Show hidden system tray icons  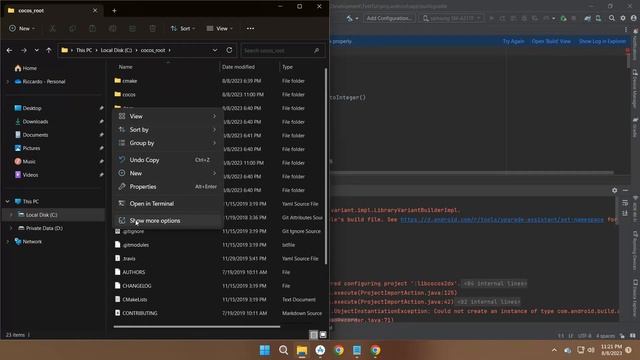554,350
